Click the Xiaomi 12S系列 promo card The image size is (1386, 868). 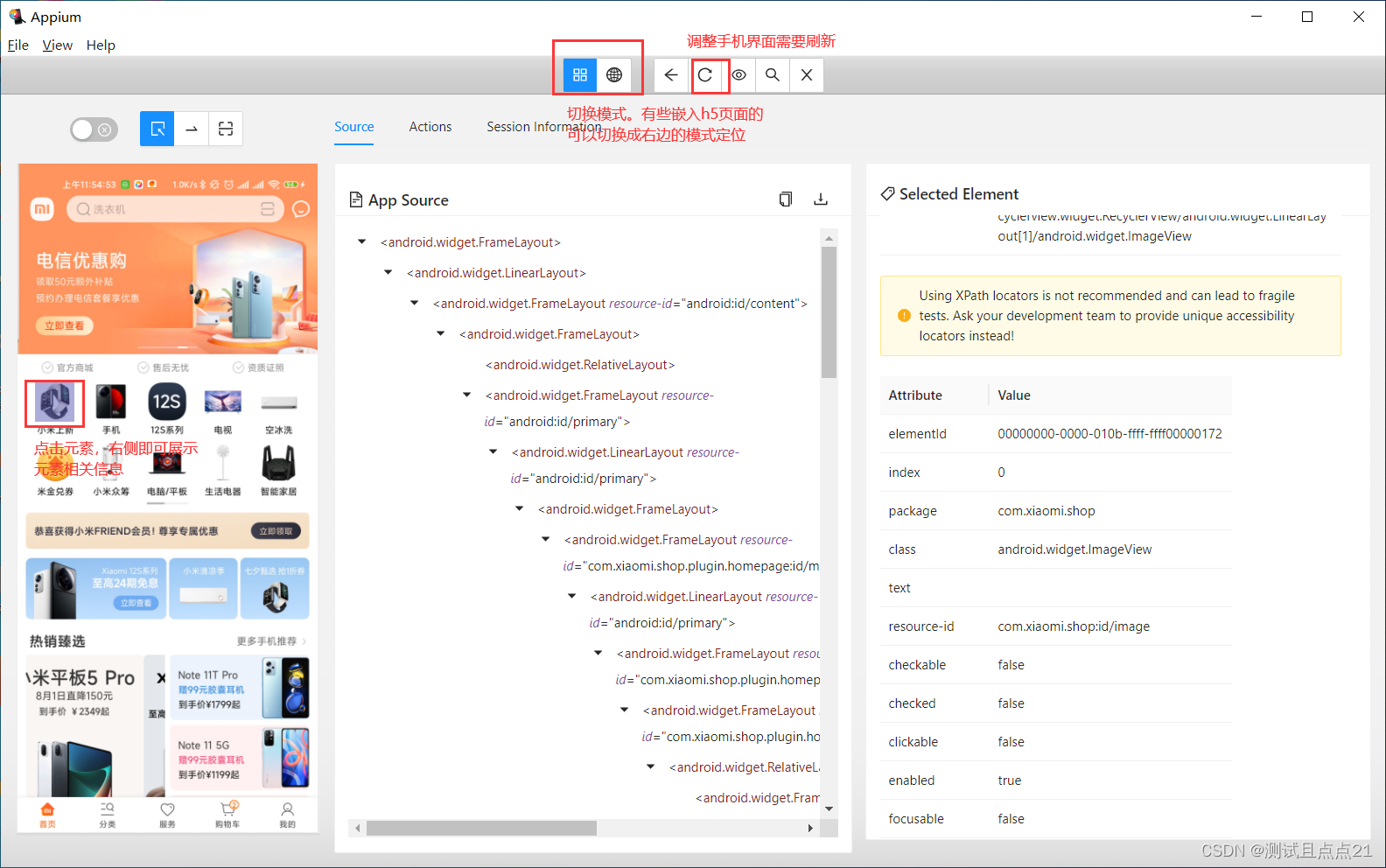[96, 588]
